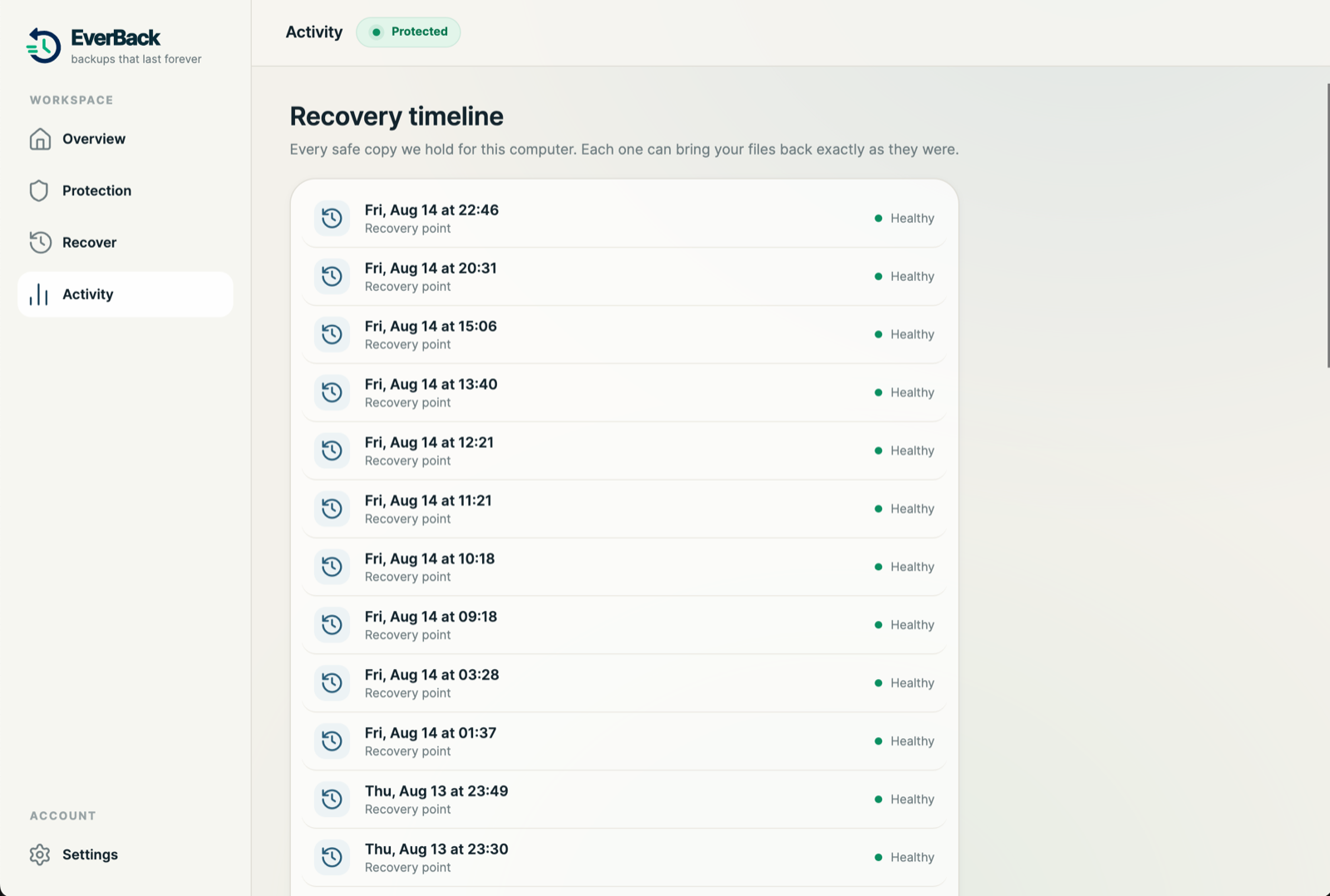Click history icon for Aug 14 03:28

[332, 683]
